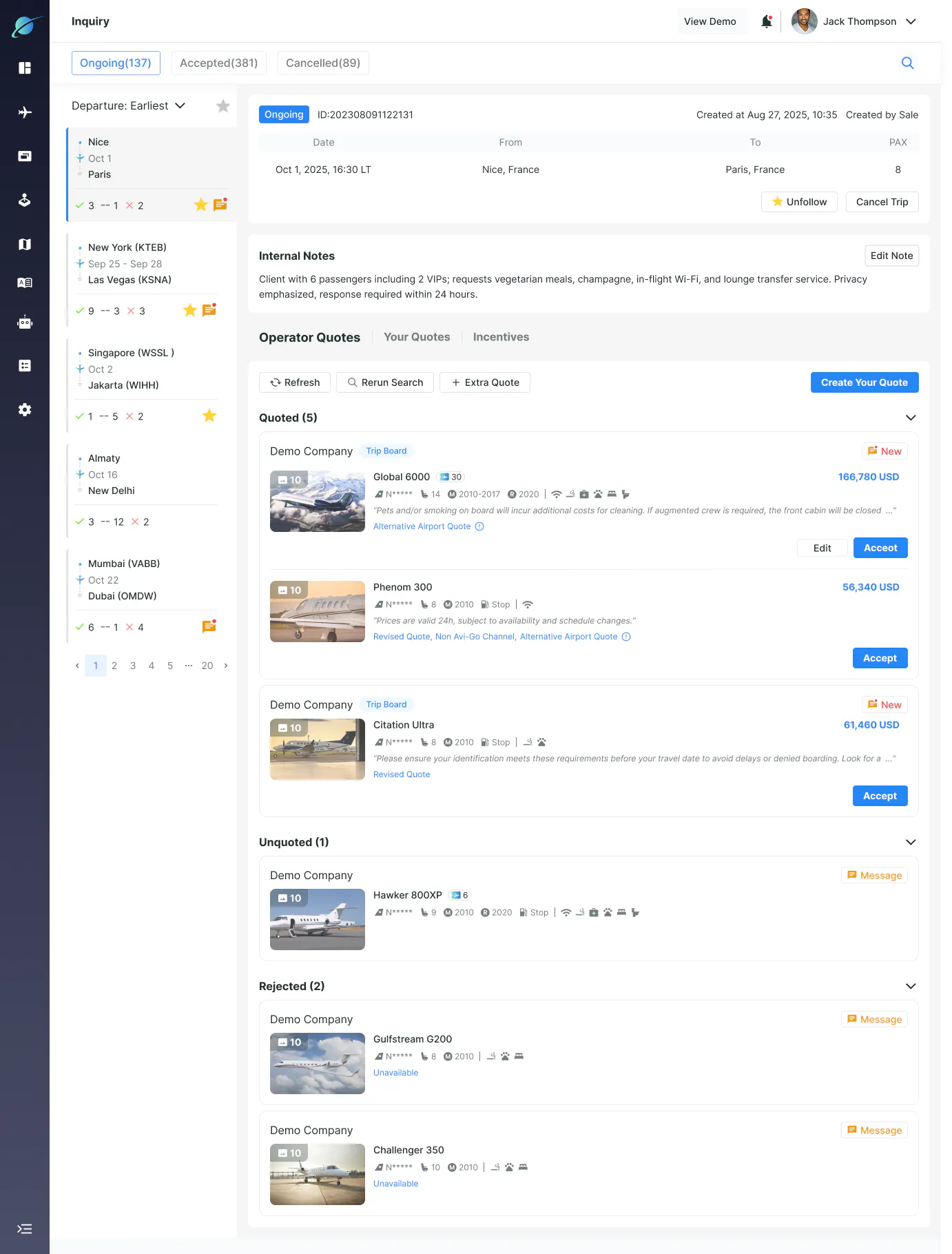Open the robot assistant icon in sidebar

click(25, 322)
